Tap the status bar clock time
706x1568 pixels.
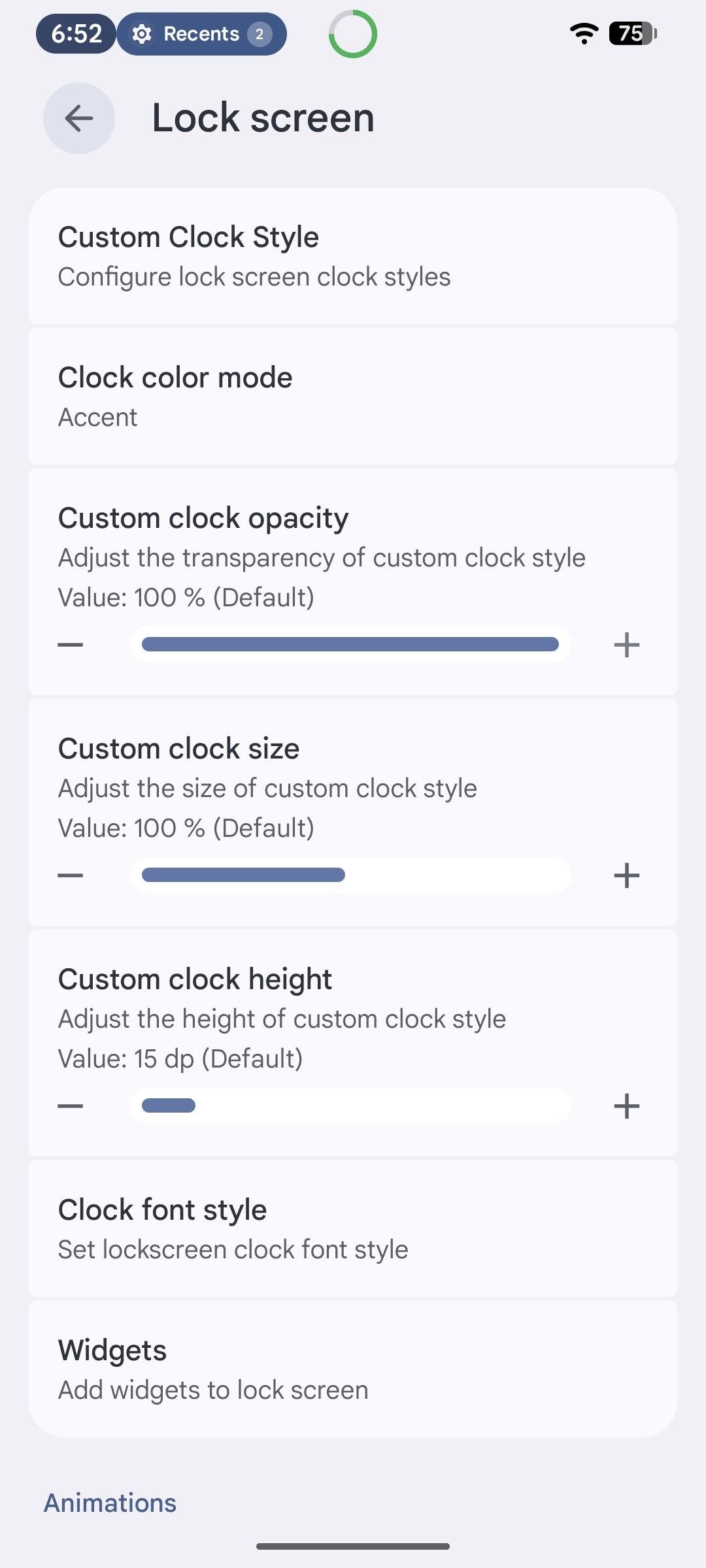76,34
